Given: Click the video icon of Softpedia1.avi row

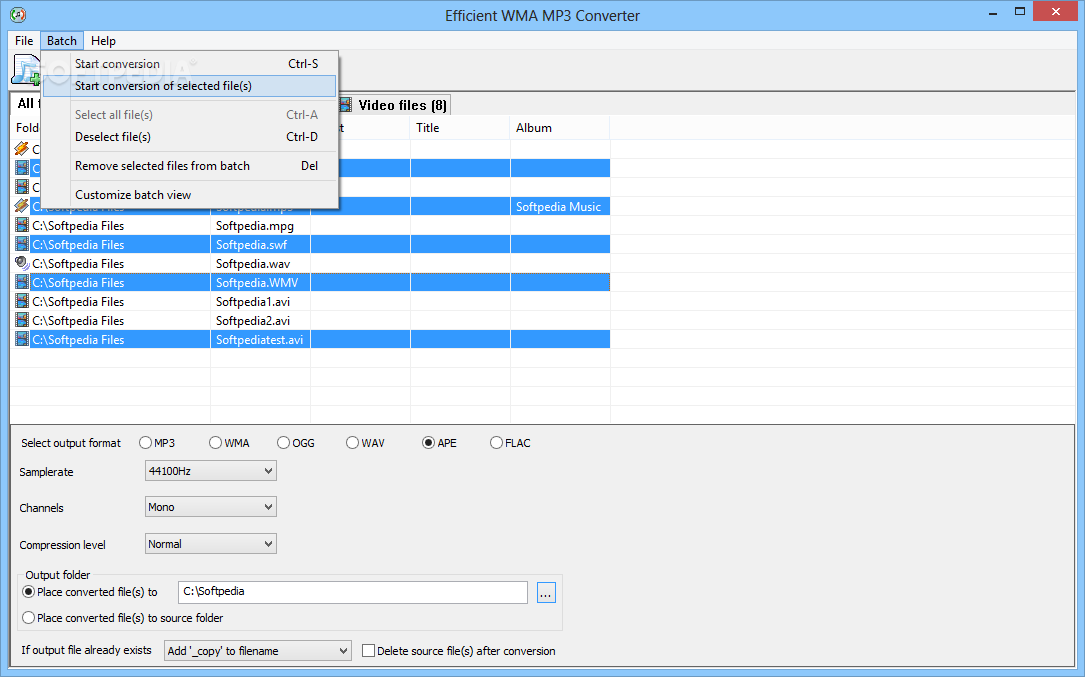Looking at the screenshot, I should (x=21, y=301).
